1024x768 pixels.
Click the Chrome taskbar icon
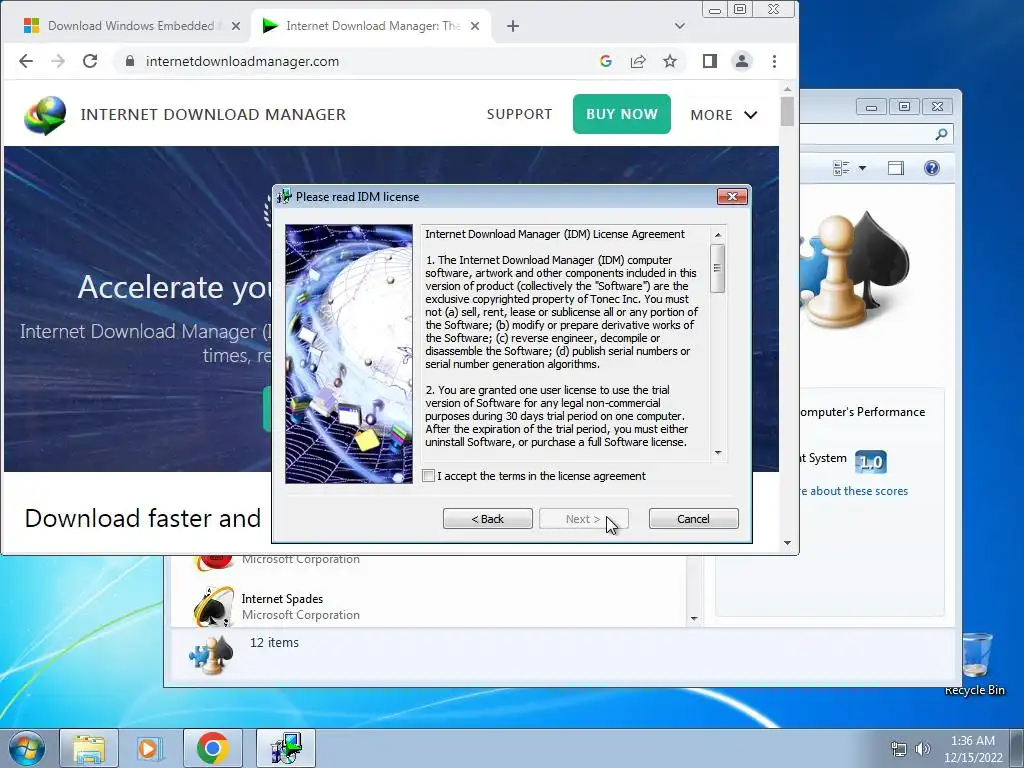click(212, 748)
